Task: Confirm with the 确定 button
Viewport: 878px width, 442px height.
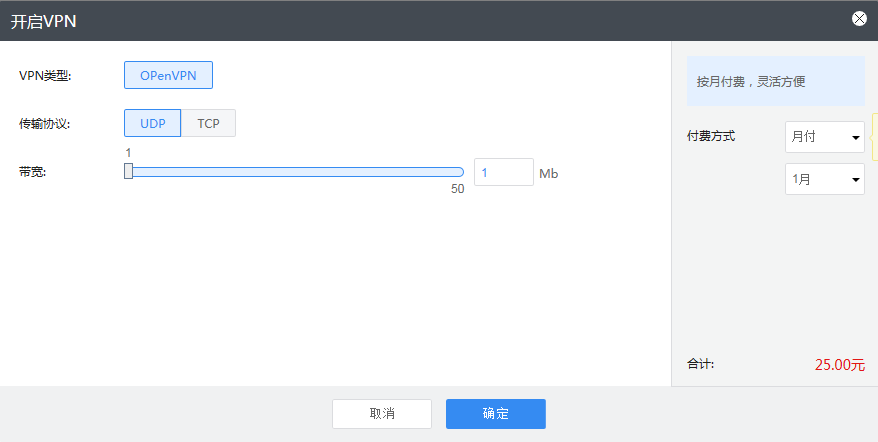Action: click(x=496, y=413)
